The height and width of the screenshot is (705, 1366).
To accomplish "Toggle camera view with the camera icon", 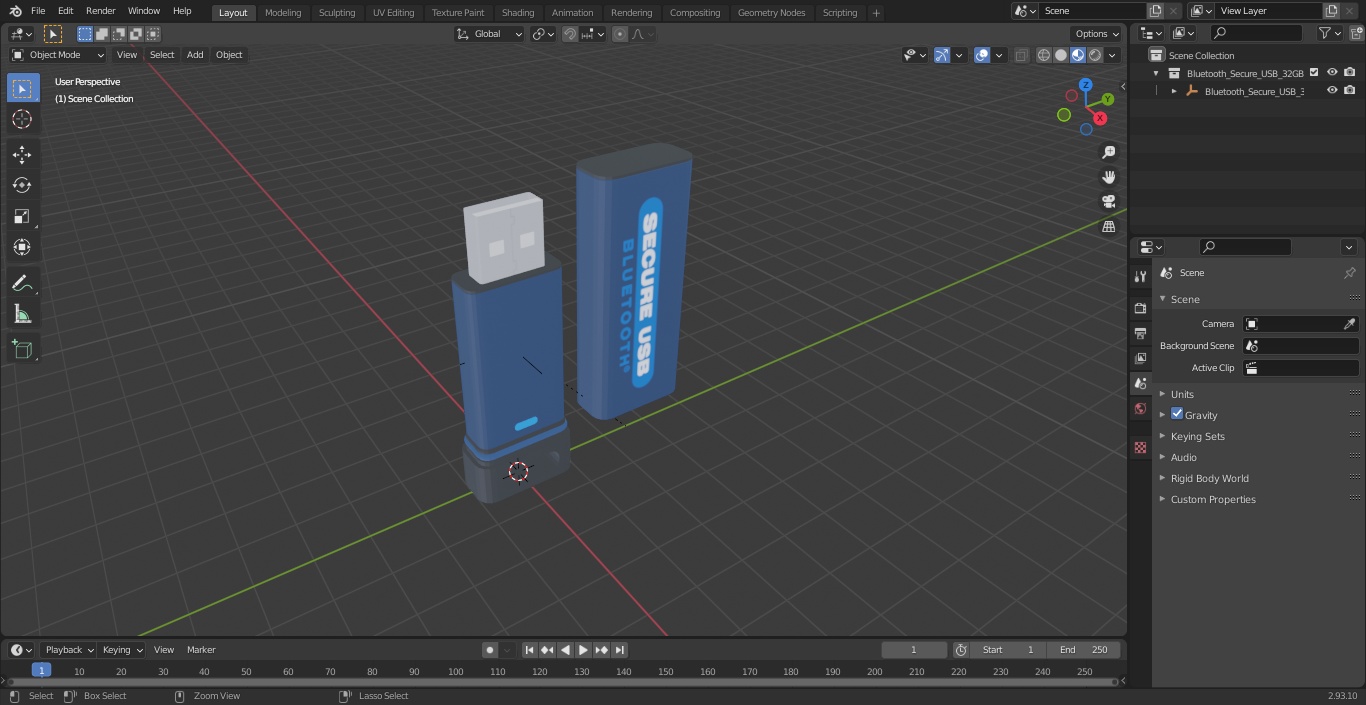I will point(1108,202).
